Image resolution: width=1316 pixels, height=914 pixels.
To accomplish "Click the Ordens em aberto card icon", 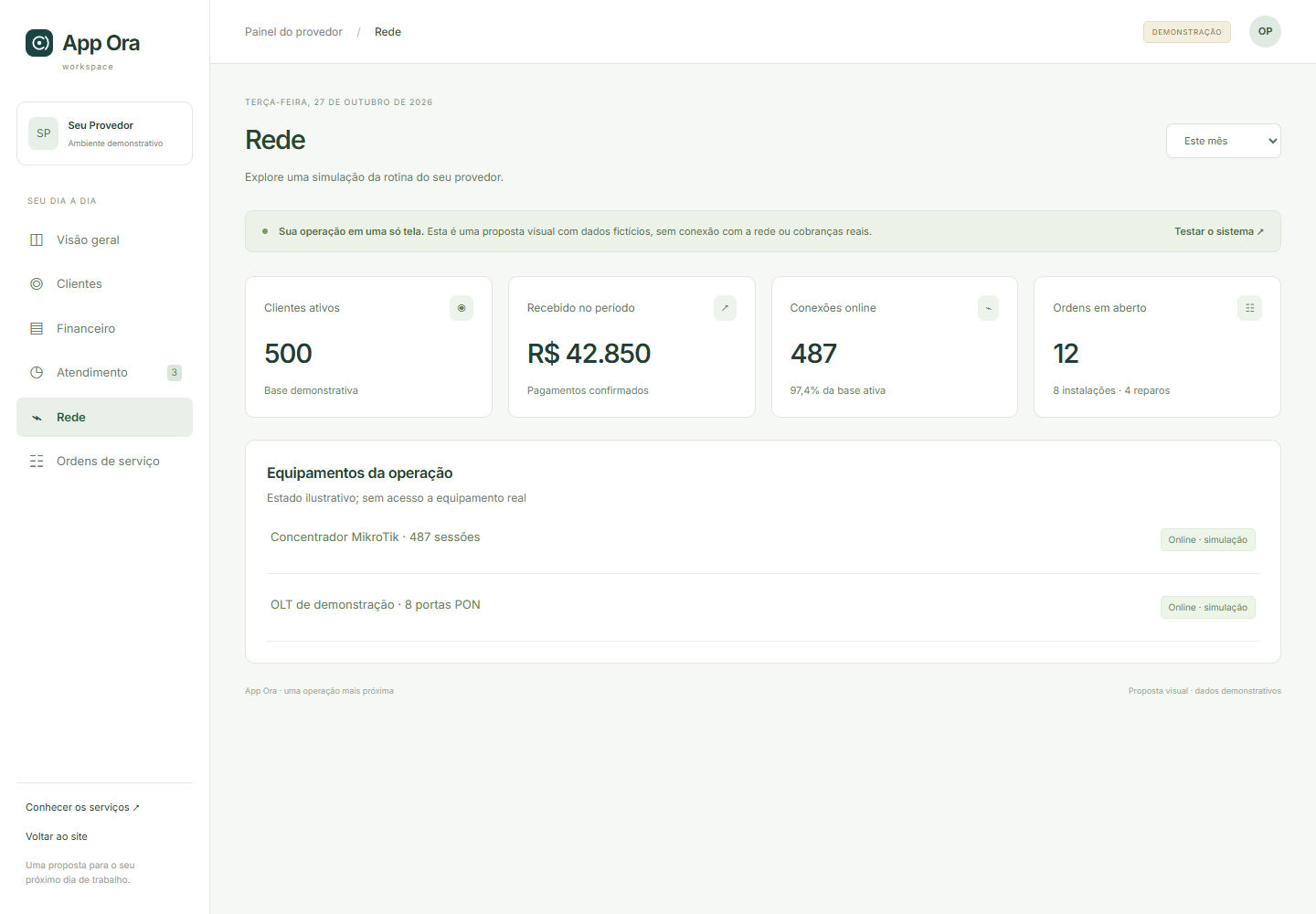I will click(x=1249, y=308).
